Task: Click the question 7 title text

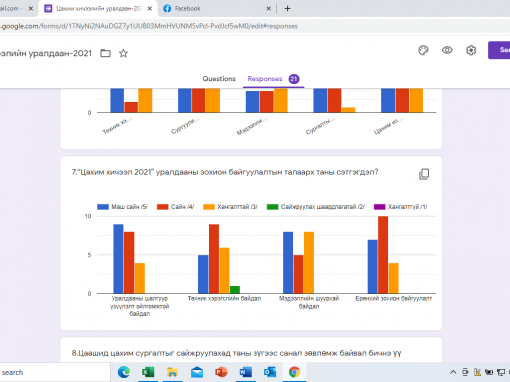Action: pyautogui.click(x=225, y=172)
